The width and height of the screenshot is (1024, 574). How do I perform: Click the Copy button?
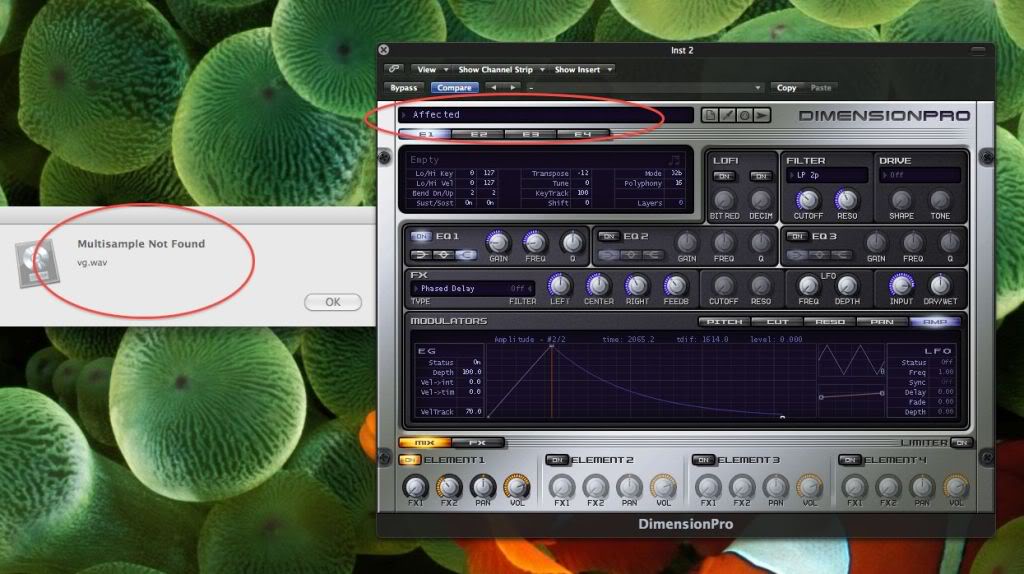[786, 88]
